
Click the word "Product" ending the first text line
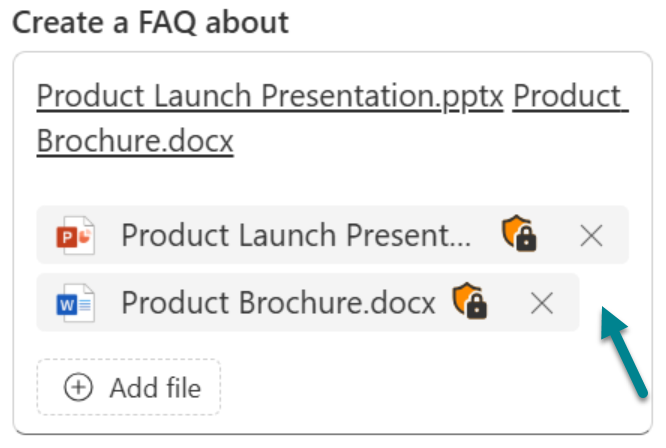click(571, 97)
